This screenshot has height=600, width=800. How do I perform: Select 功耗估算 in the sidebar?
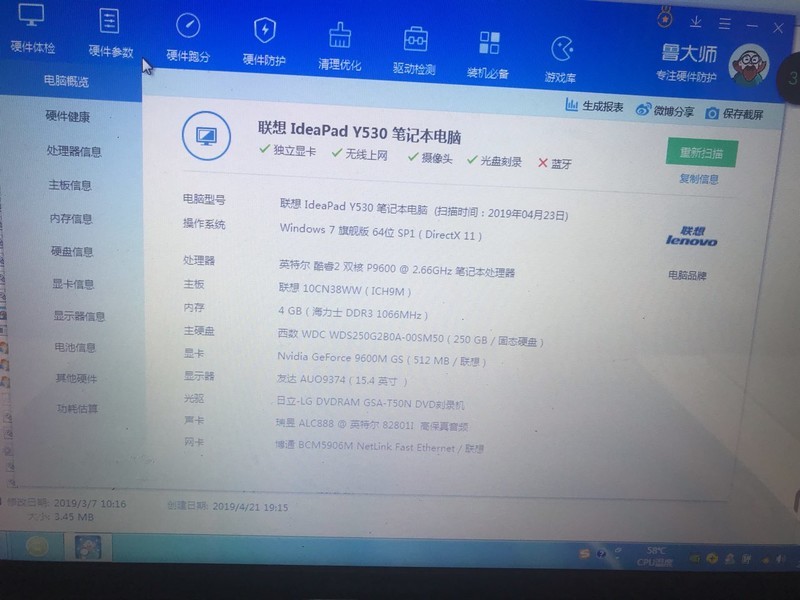(77, 408)
